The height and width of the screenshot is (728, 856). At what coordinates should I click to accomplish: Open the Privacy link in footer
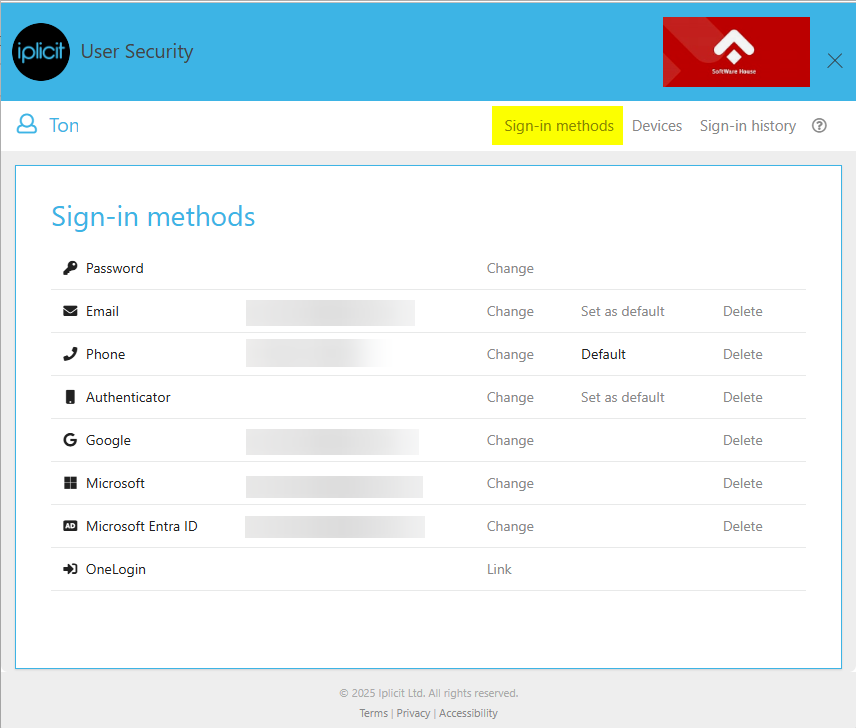click(413, 713)
